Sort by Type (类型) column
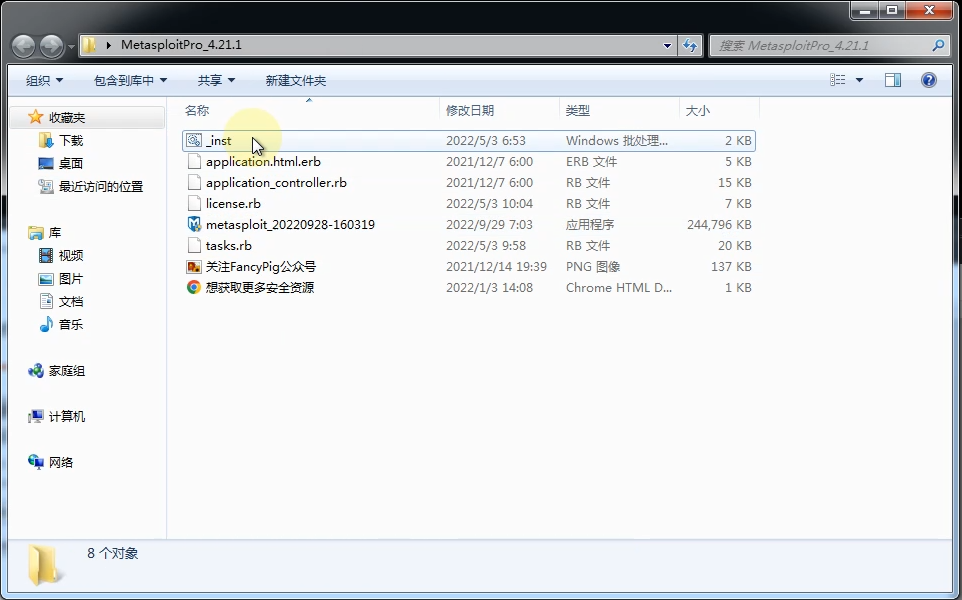This screenshot has width=962, height=600. pyautogui.click(x=578, y=110)
